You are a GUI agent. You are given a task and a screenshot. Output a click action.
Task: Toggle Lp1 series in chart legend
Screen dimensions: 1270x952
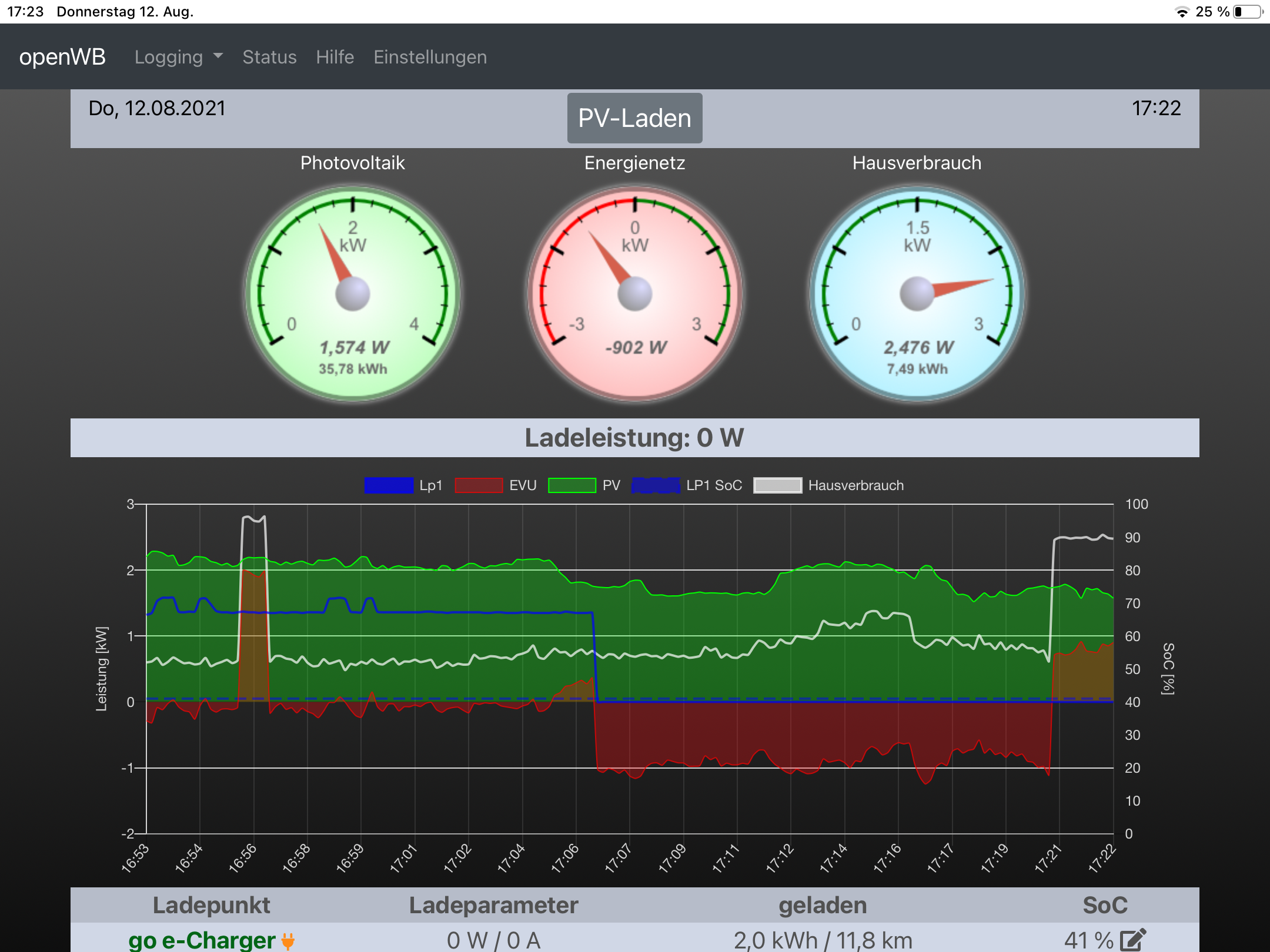click(403, 485)
